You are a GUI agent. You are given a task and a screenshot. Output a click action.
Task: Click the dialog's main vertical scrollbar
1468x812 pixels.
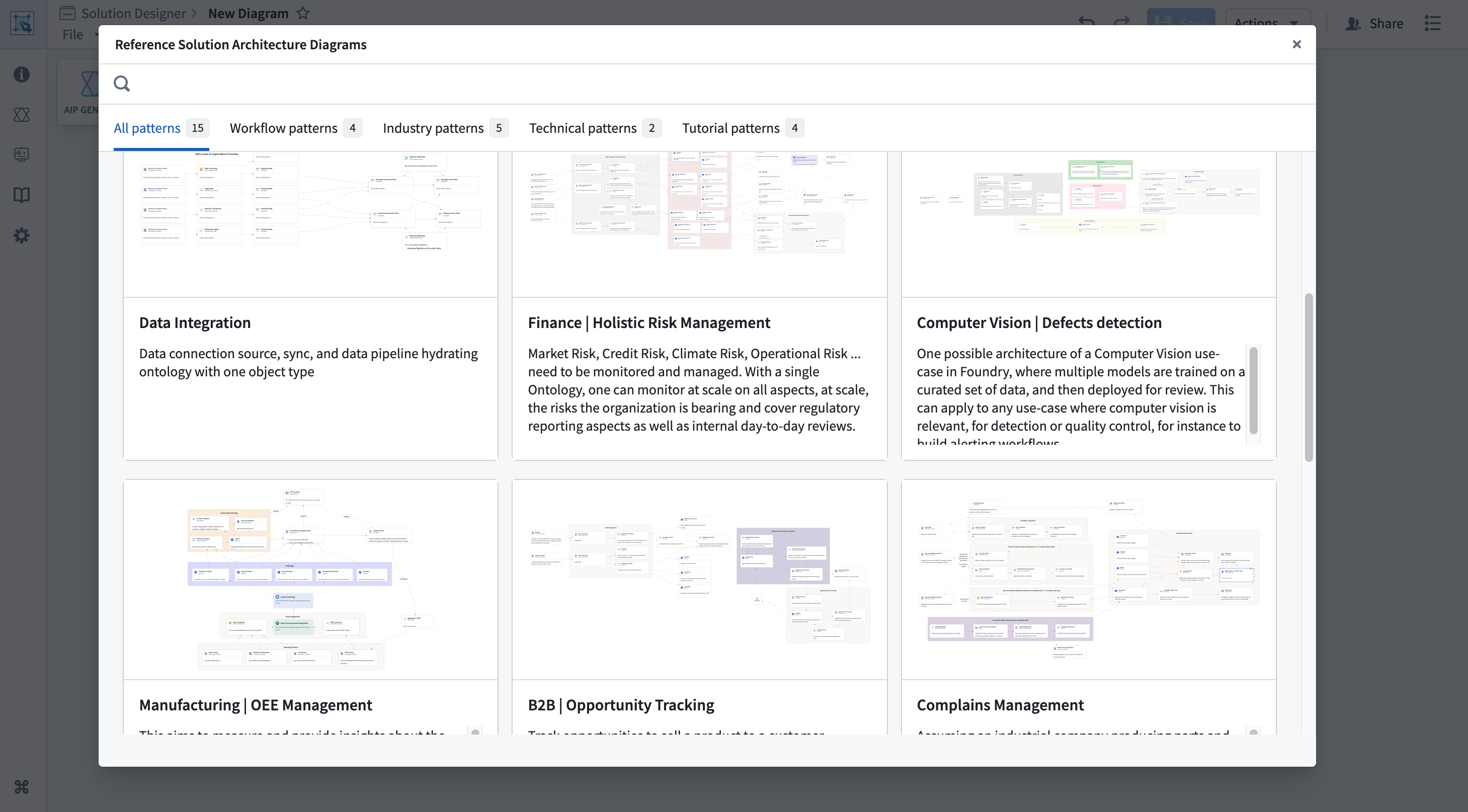pos(1309,378)
